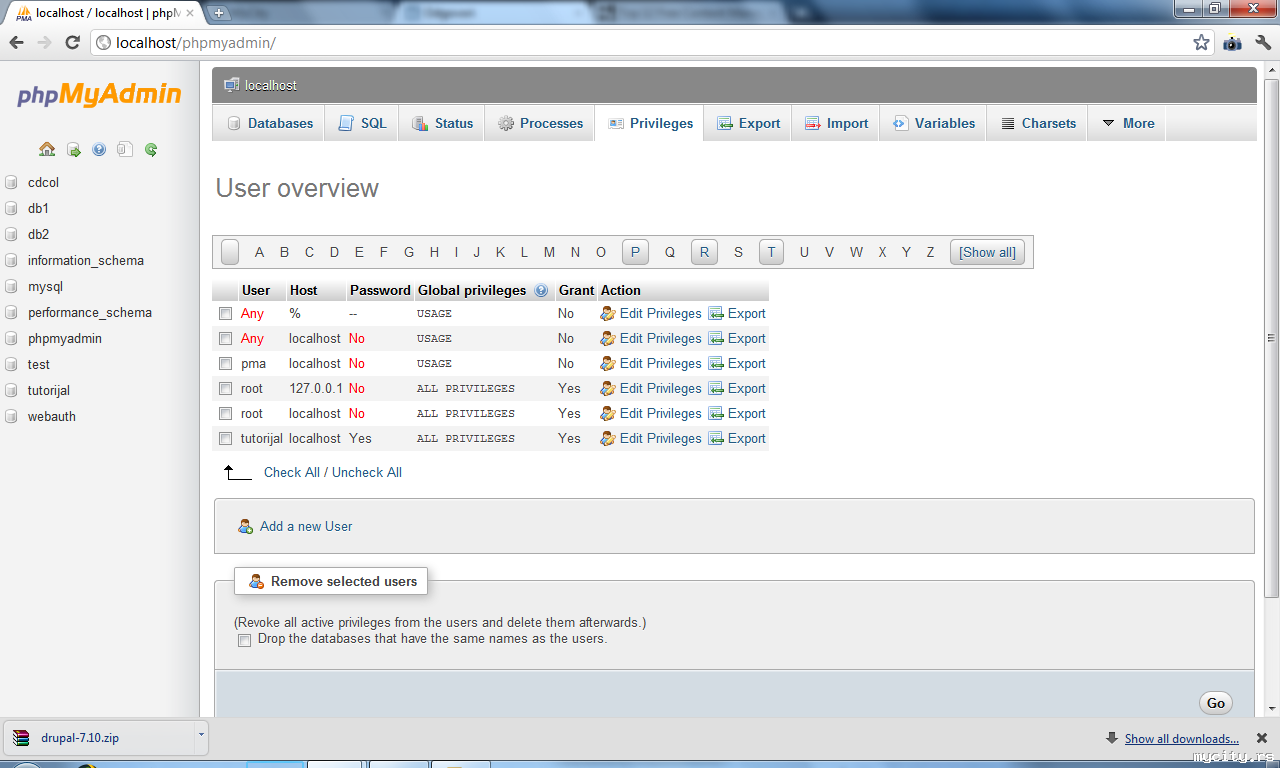Click the help icon beside Global privileges

coord(541,291)
